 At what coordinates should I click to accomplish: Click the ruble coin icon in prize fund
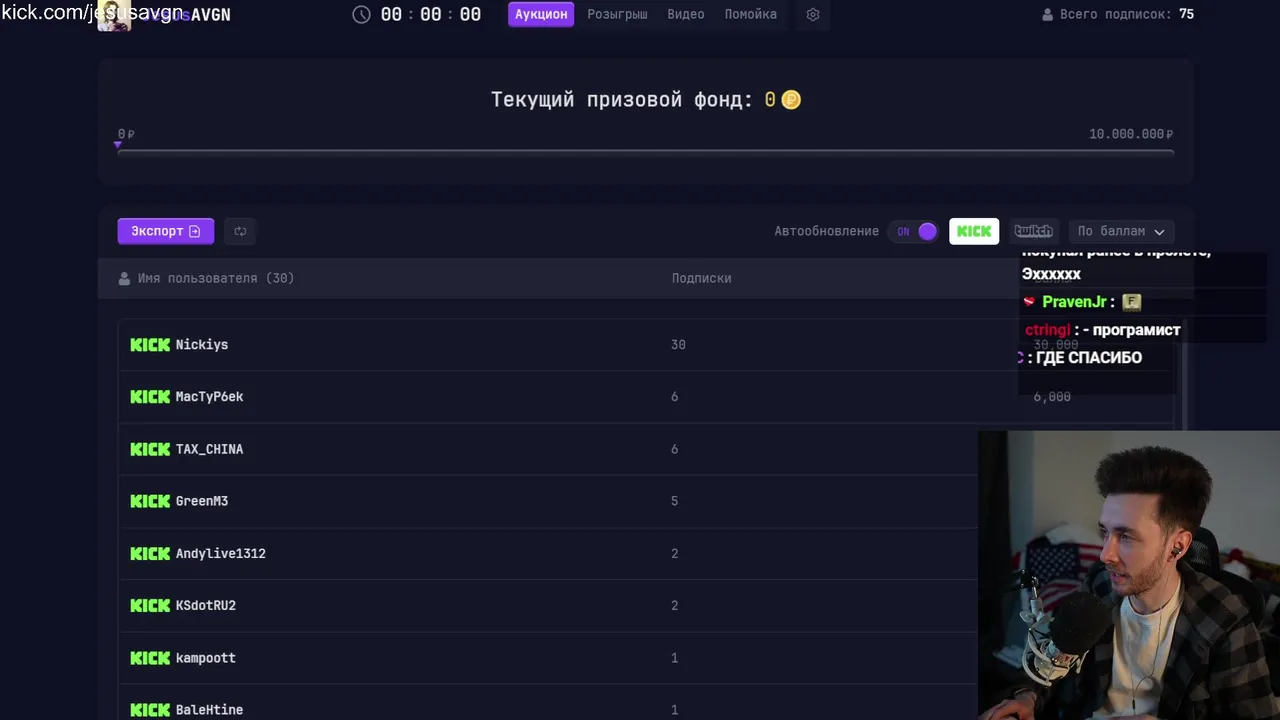point(791,100)
